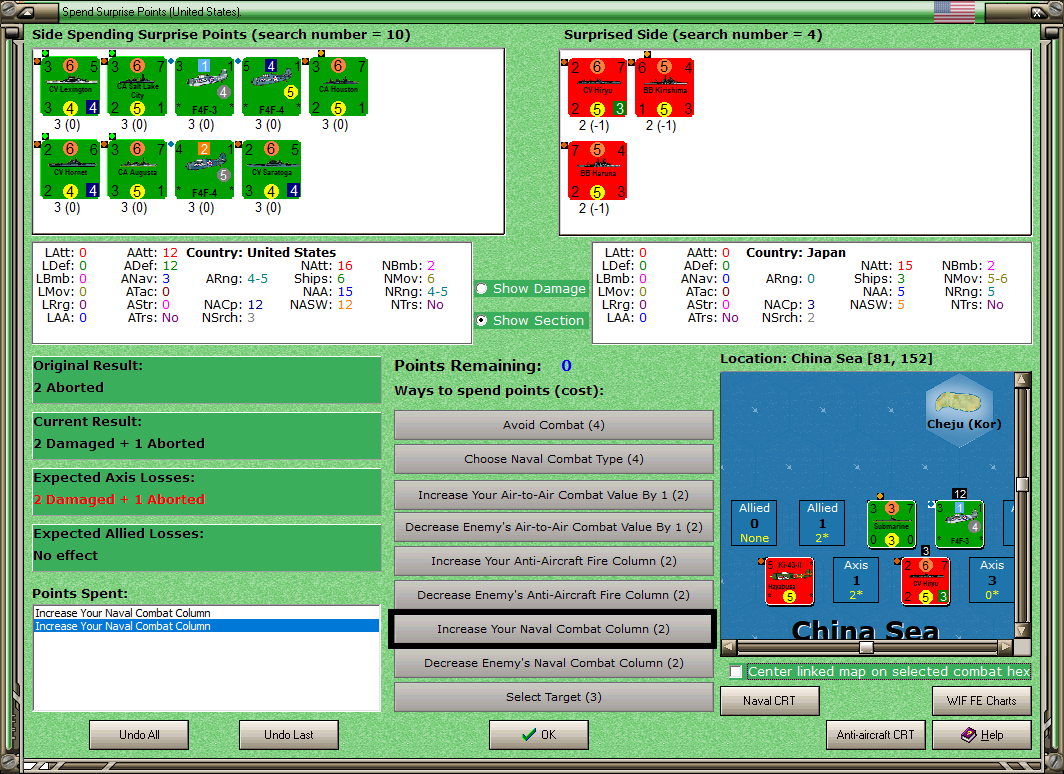
Task: Pick the CV Saratoga unit counter
Action: pyautogui.click(x=271, y=170)
